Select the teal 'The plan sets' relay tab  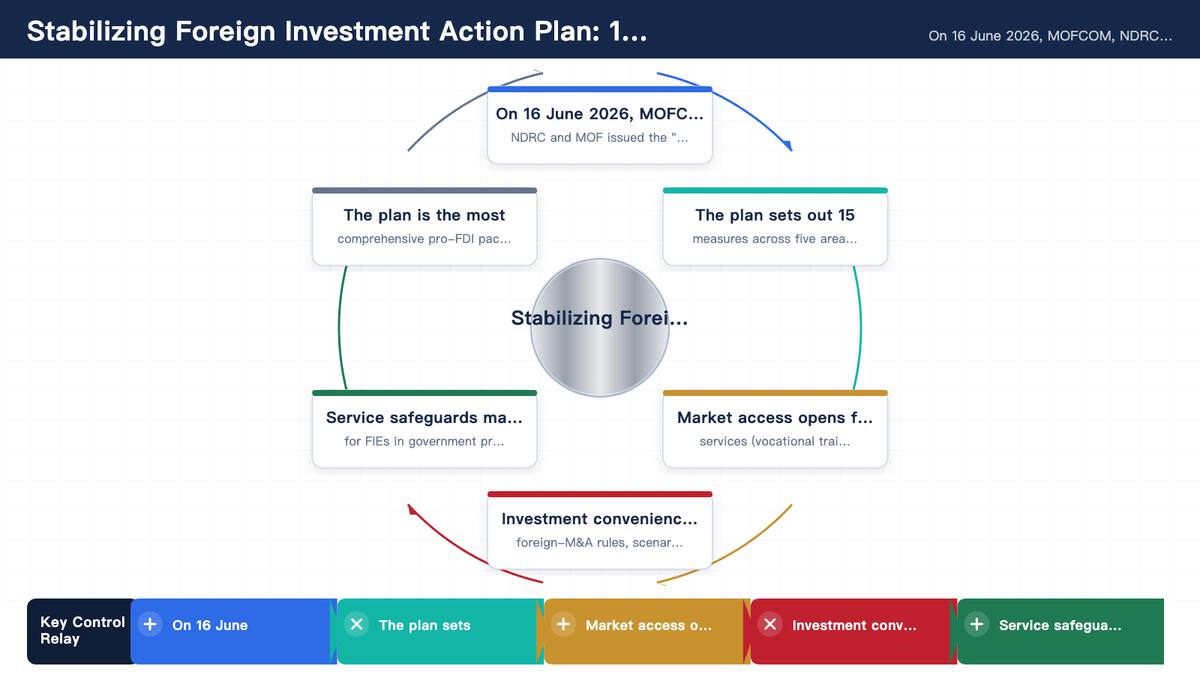440,631
